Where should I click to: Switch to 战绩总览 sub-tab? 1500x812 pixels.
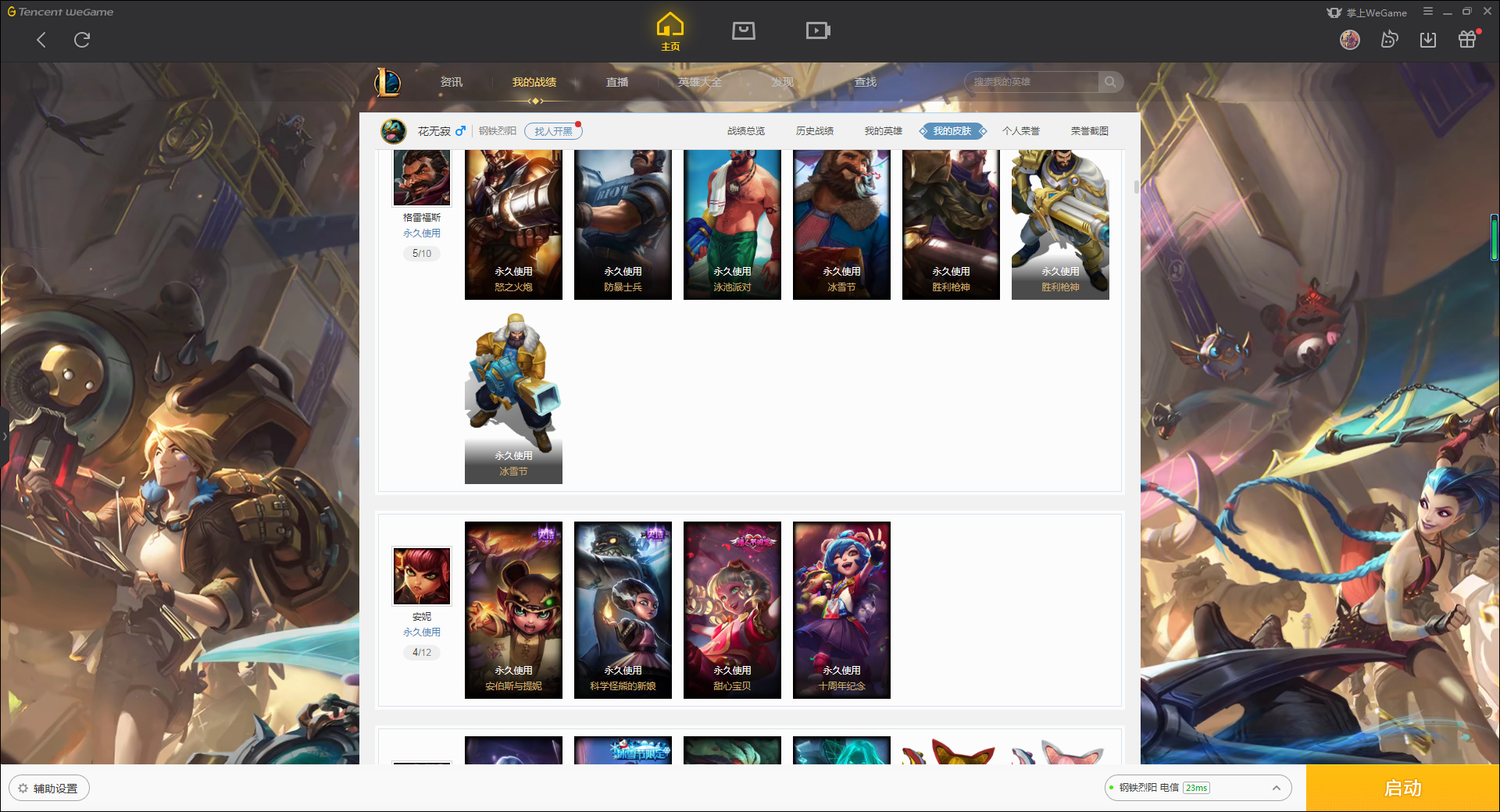click(746, 131)
